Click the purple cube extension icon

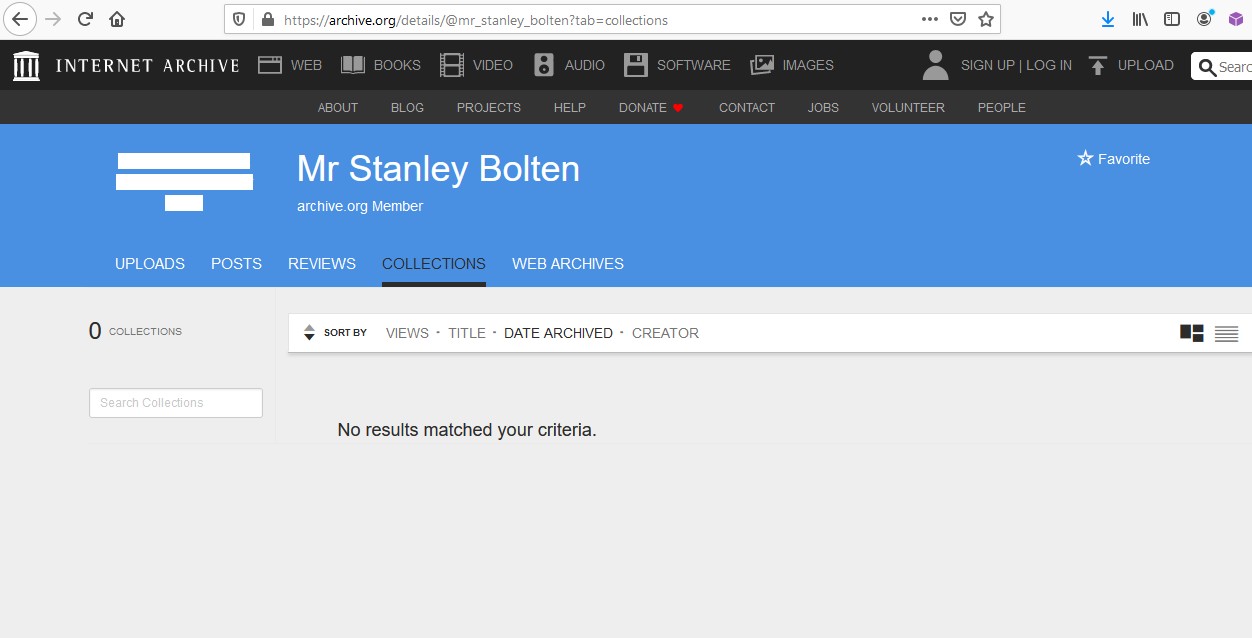click(x=1236, y=19)
